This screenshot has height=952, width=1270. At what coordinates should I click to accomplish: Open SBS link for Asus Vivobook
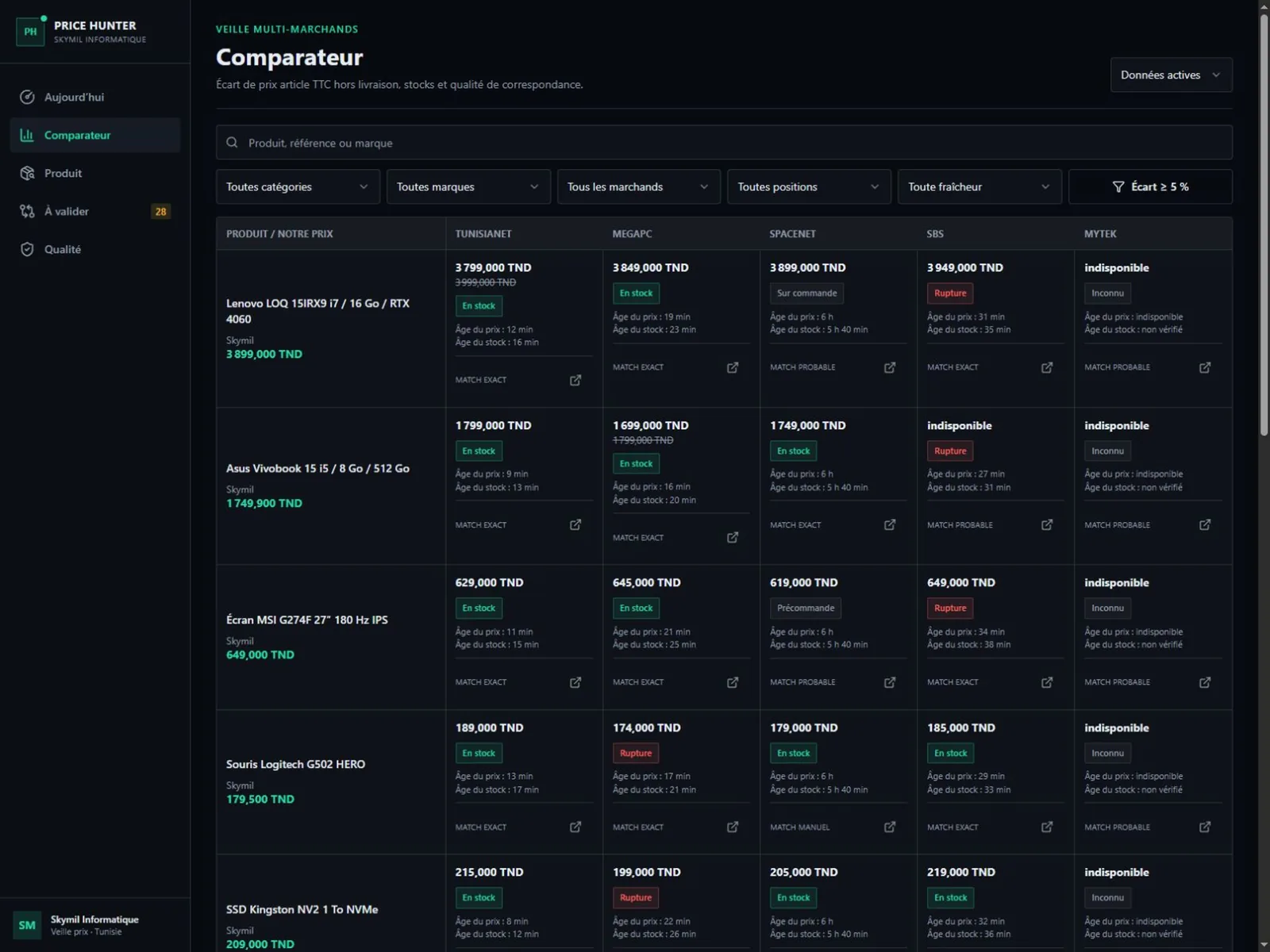click(x=1047, y=524)
